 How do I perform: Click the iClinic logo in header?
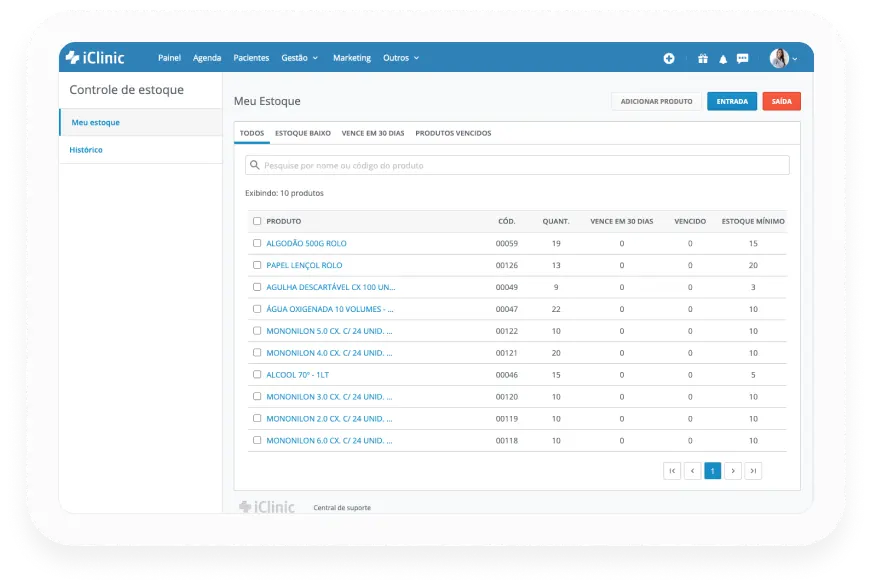(x=95, y=57)
